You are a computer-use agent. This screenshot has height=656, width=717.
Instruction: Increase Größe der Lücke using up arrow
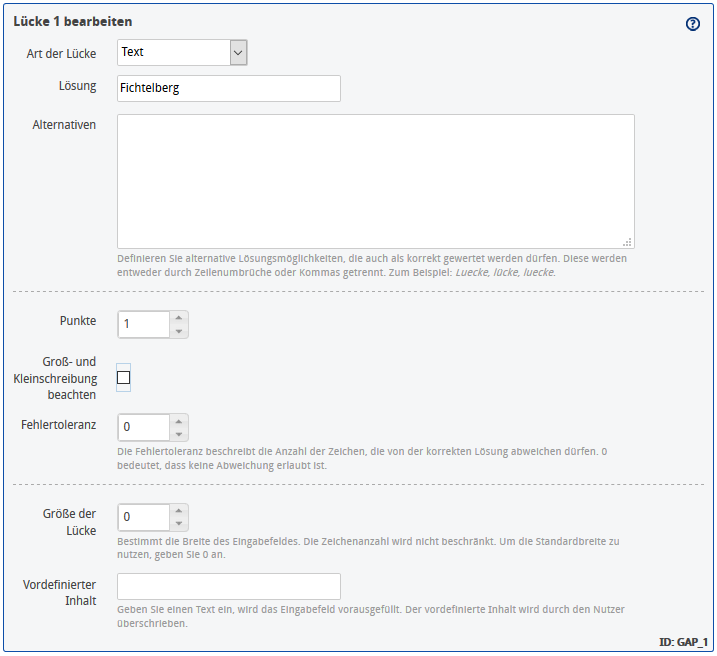(179, 511)
